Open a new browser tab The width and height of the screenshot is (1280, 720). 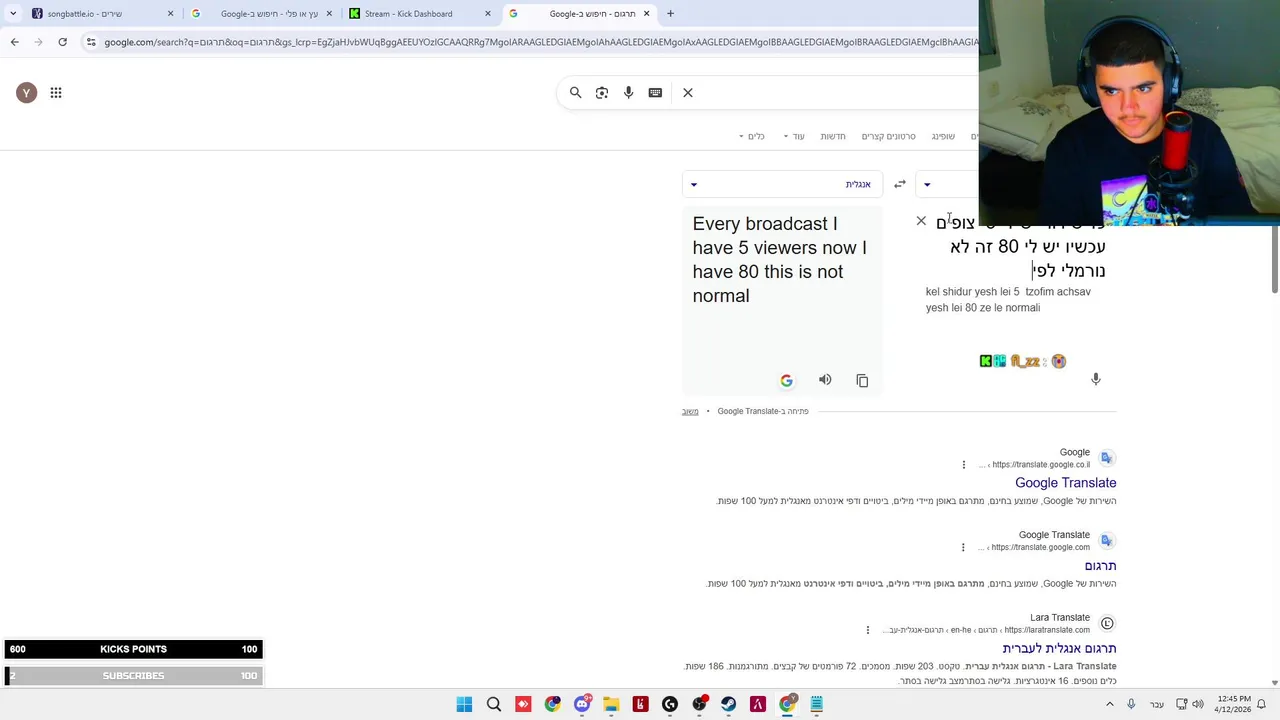pos(670,14)
